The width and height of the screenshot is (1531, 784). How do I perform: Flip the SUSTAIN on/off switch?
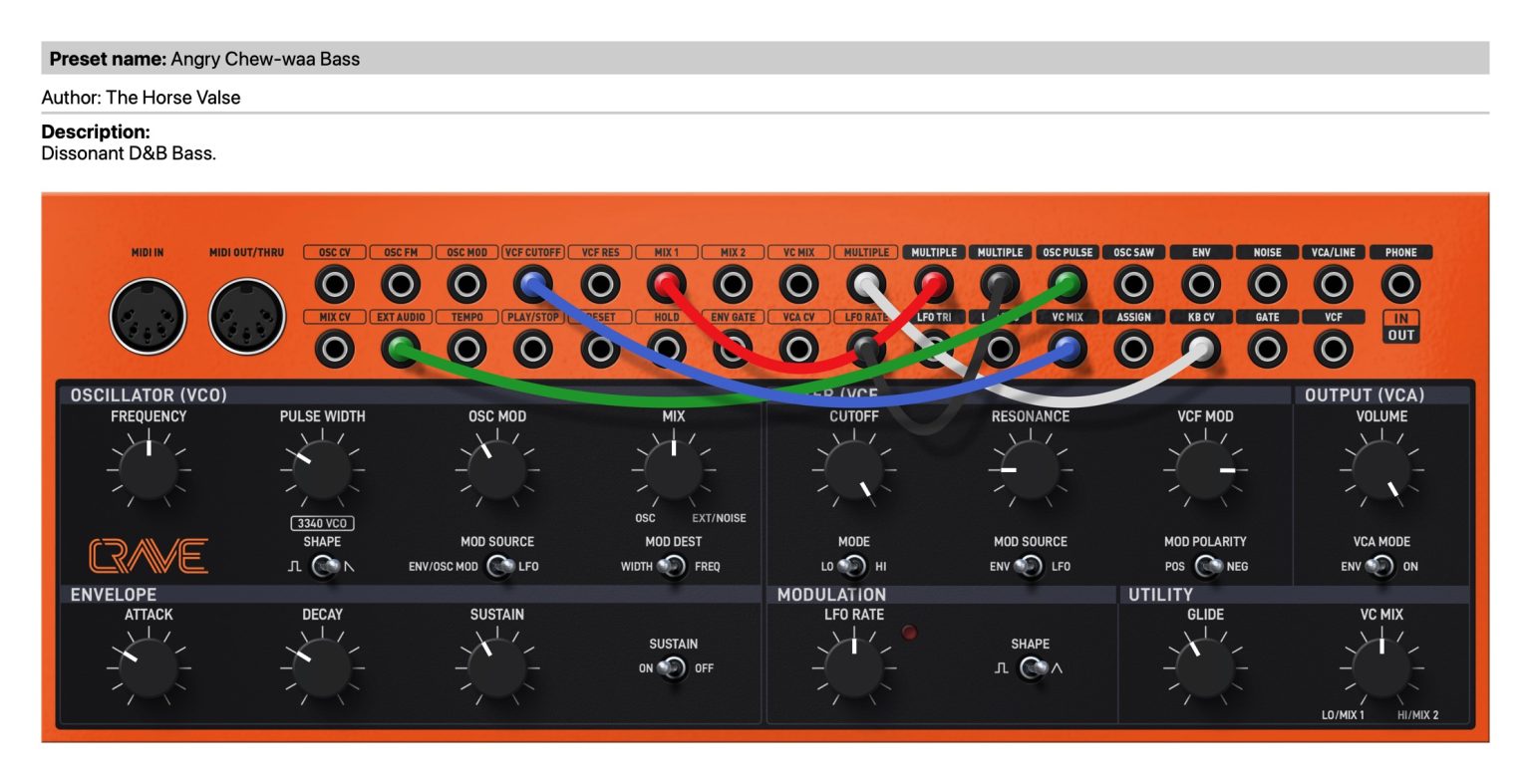[673, 668]
